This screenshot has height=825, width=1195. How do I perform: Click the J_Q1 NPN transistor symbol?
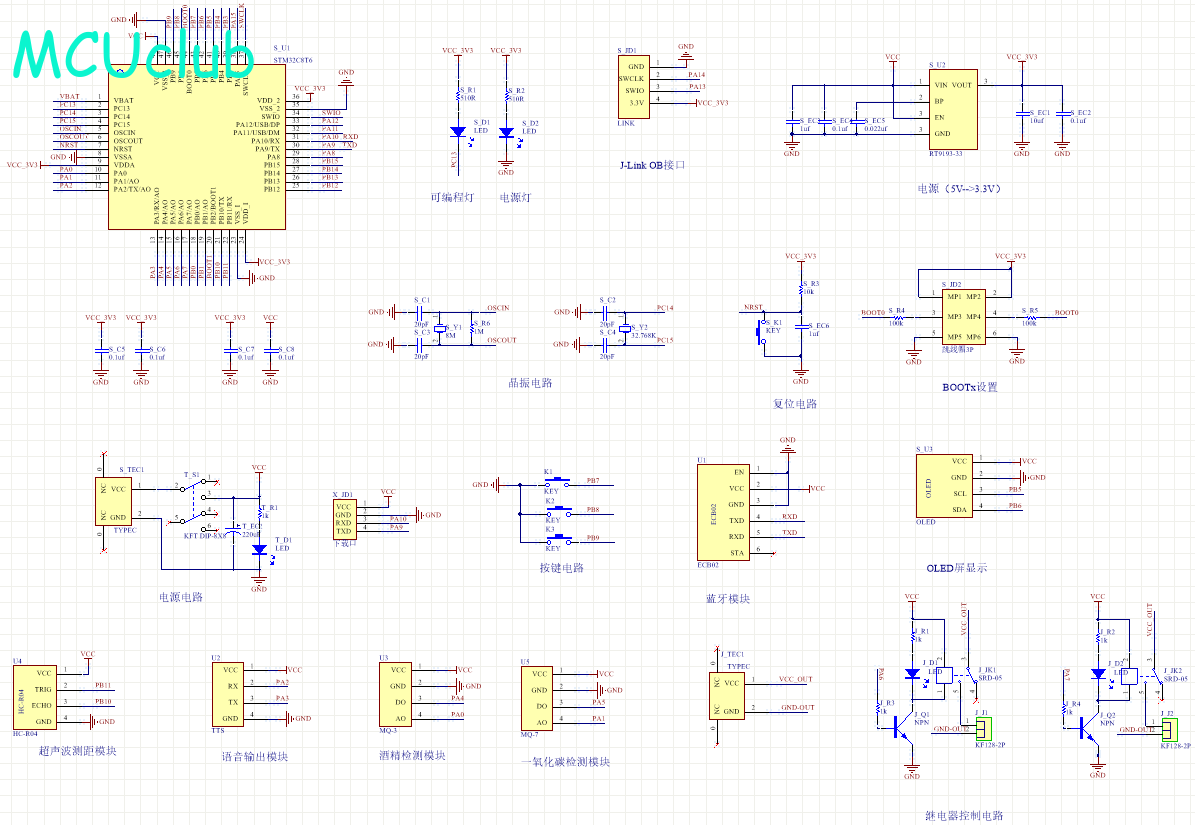[905, 727]
